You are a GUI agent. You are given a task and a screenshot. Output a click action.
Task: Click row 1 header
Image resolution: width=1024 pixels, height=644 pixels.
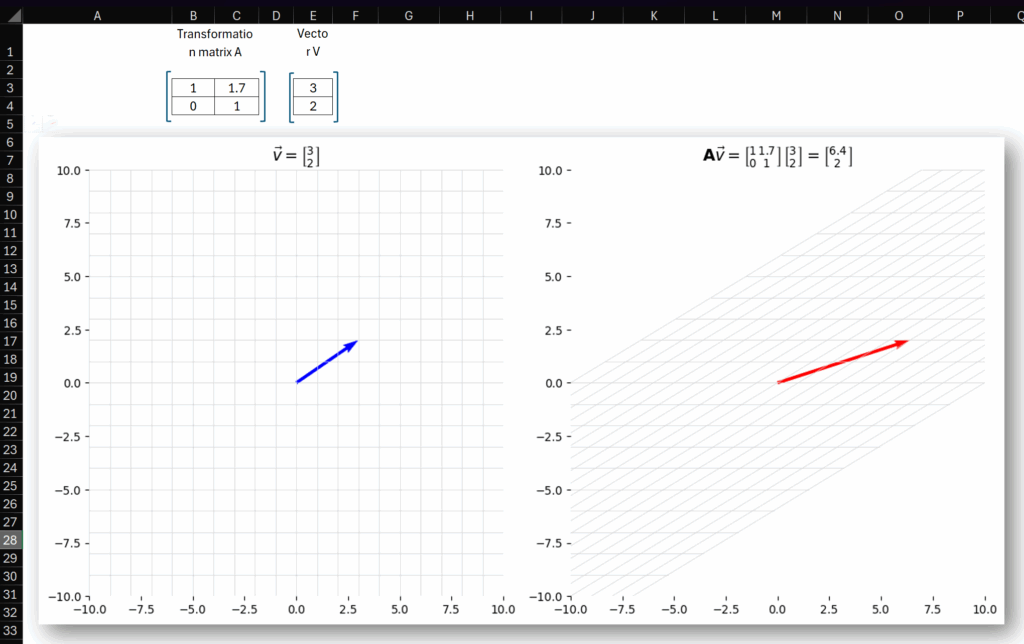tap(10, 52)
